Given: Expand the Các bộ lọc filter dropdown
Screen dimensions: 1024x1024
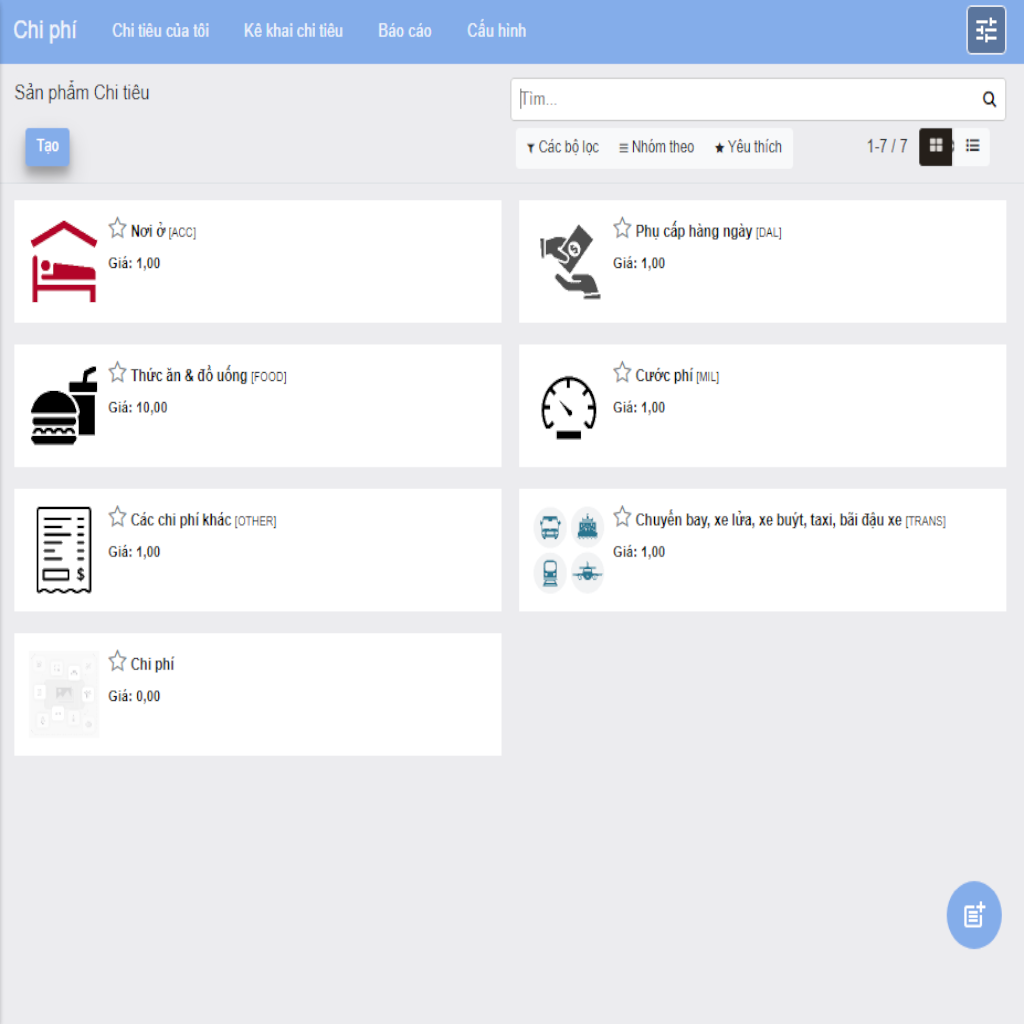Looking at the screenshot, I should coord(563,148).
